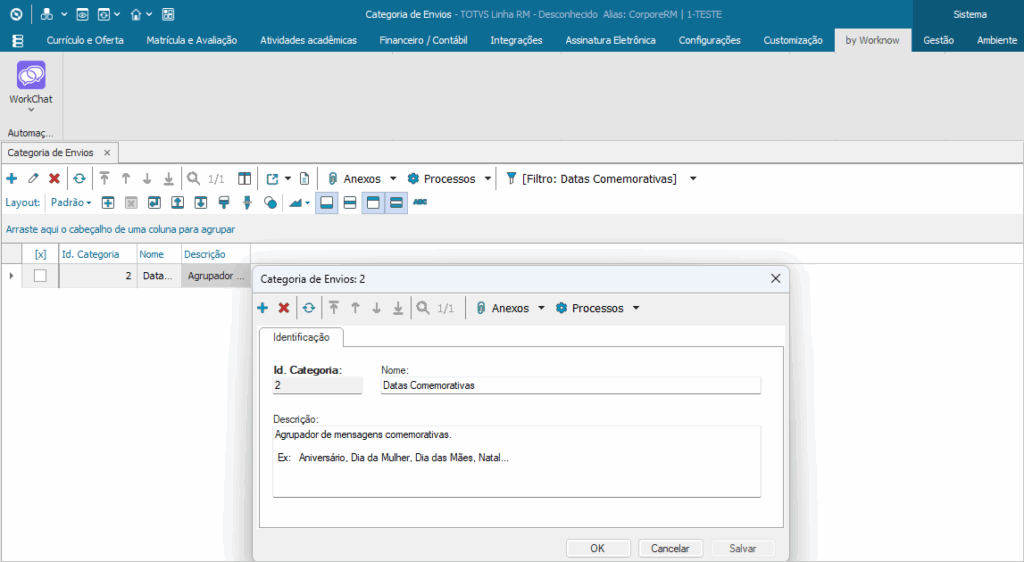The width and height of the screenshot is (1024, 562).
Task: Click the red X delete icon in main toolbar
Action: pyautogui.click(x=54, y=179)
